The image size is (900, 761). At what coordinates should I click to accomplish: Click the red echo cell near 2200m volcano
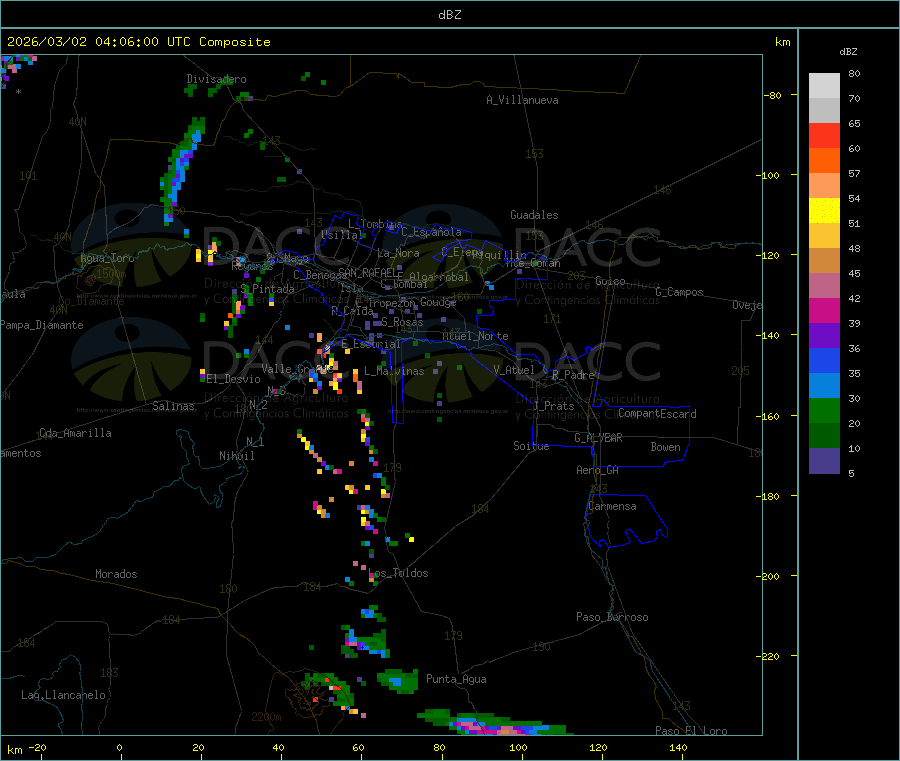316,700
